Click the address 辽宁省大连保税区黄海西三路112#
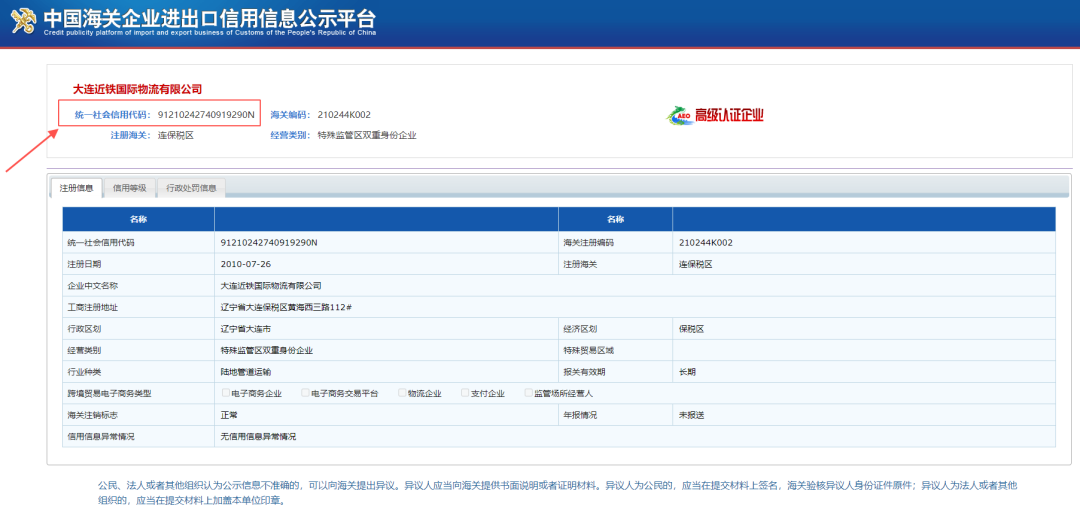The height and width of the screenshot is (509, 1080). point(287,307)
